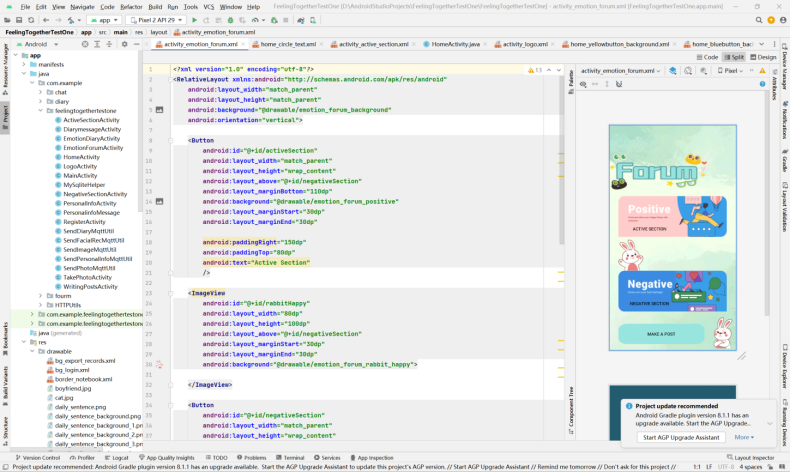Toggle the Resource Manager tool window
Viewport: 791px width, 473px height.
tap(5, 70)
